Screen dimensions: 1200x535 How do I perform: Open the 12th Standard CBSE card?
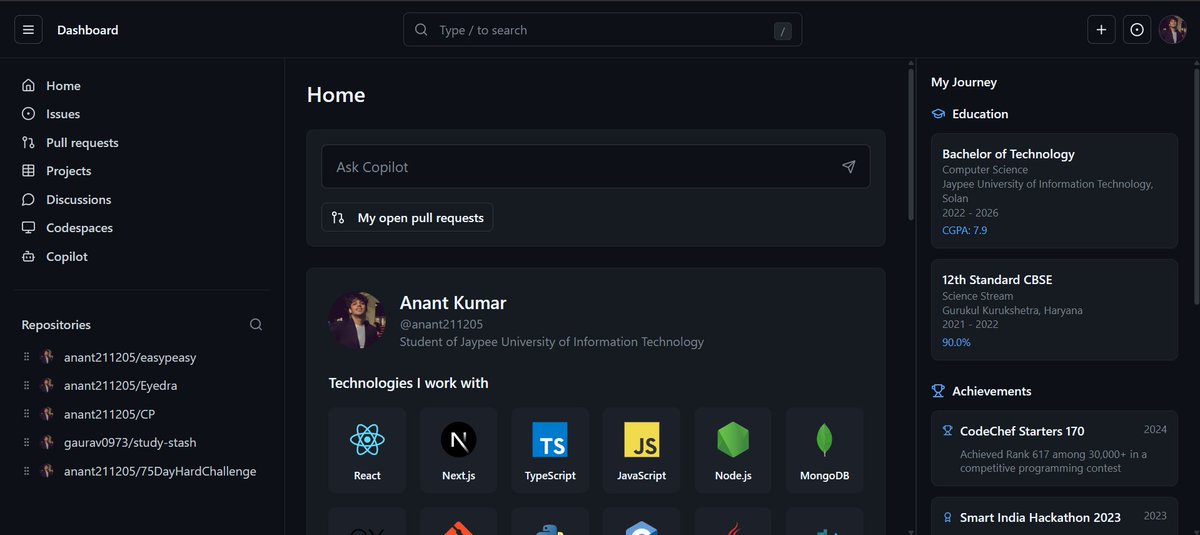coord(1054,310)
